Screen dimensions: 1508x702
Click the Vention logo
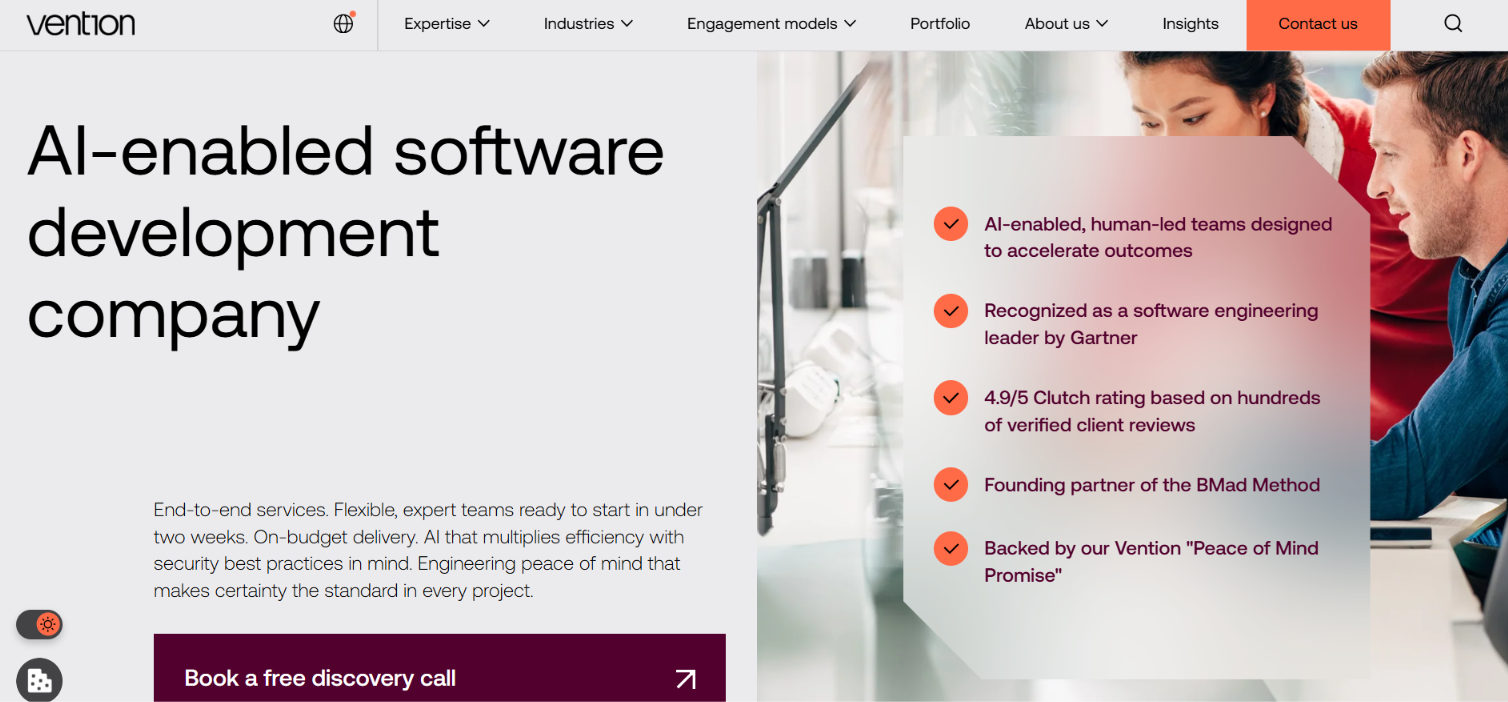81,24
